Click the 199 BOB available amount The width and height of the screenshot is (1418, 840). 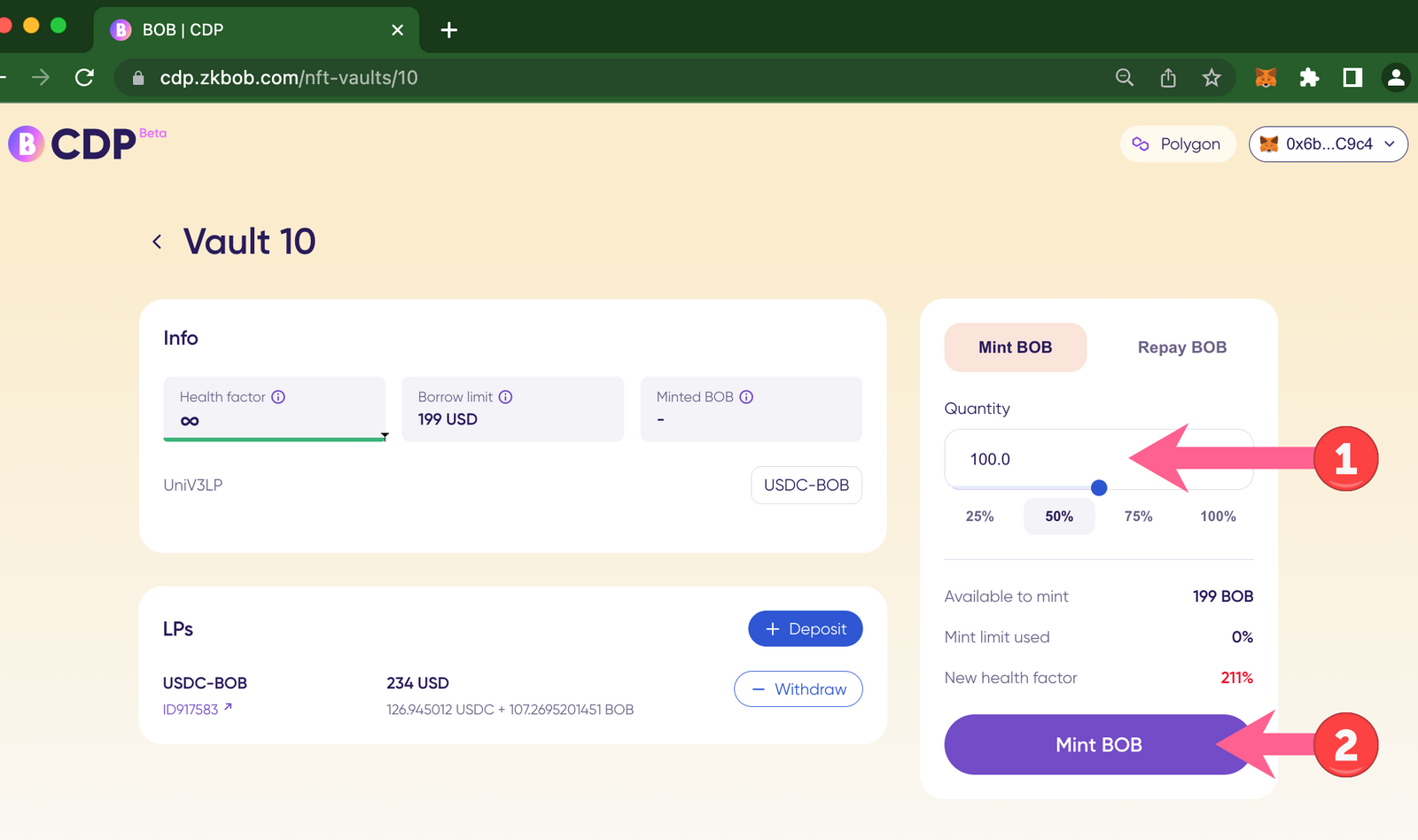pos(1223,596)
